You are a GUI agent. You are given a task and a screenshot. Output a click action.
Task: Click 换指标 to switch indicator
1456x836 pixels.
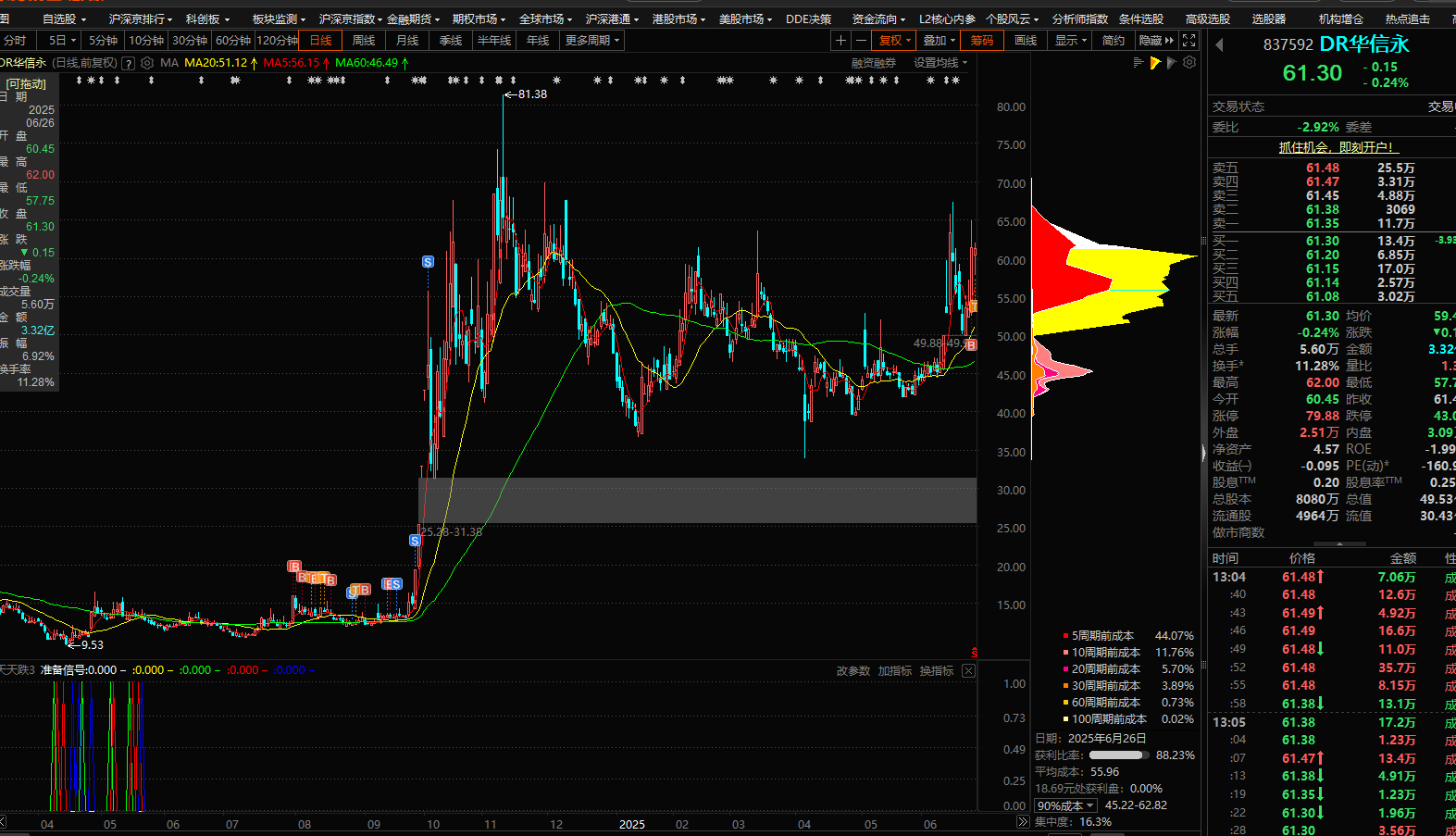point(937,670)
